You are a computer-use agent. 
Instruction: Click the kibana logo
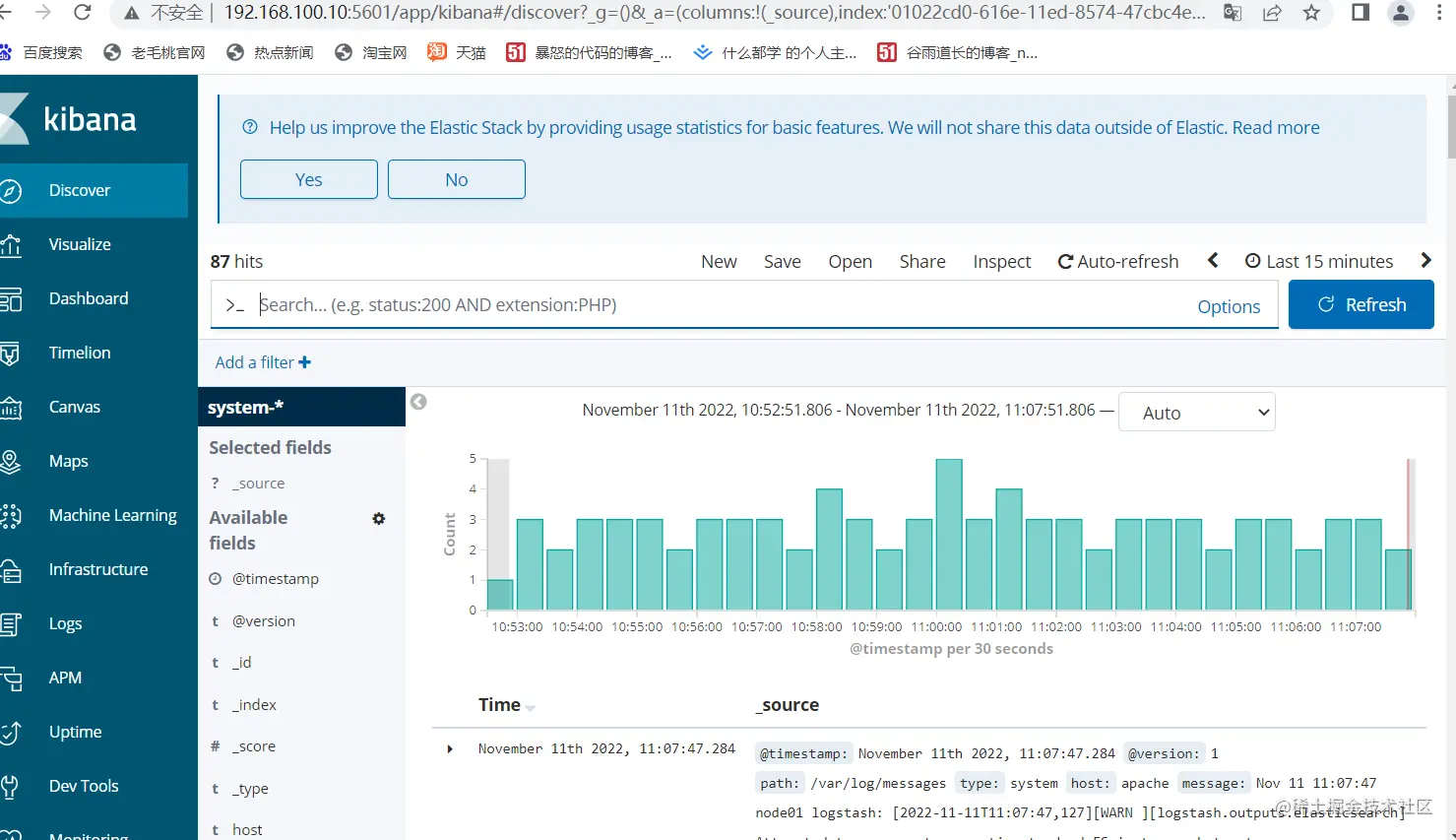click(69, 119)
